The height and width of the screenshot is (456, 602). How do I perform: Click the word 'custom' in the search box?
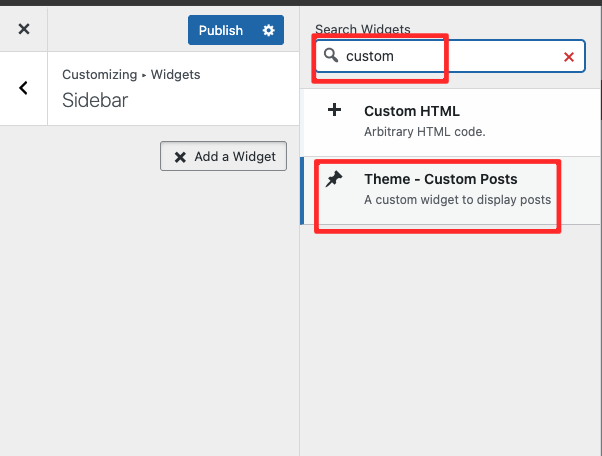point(370,57)
